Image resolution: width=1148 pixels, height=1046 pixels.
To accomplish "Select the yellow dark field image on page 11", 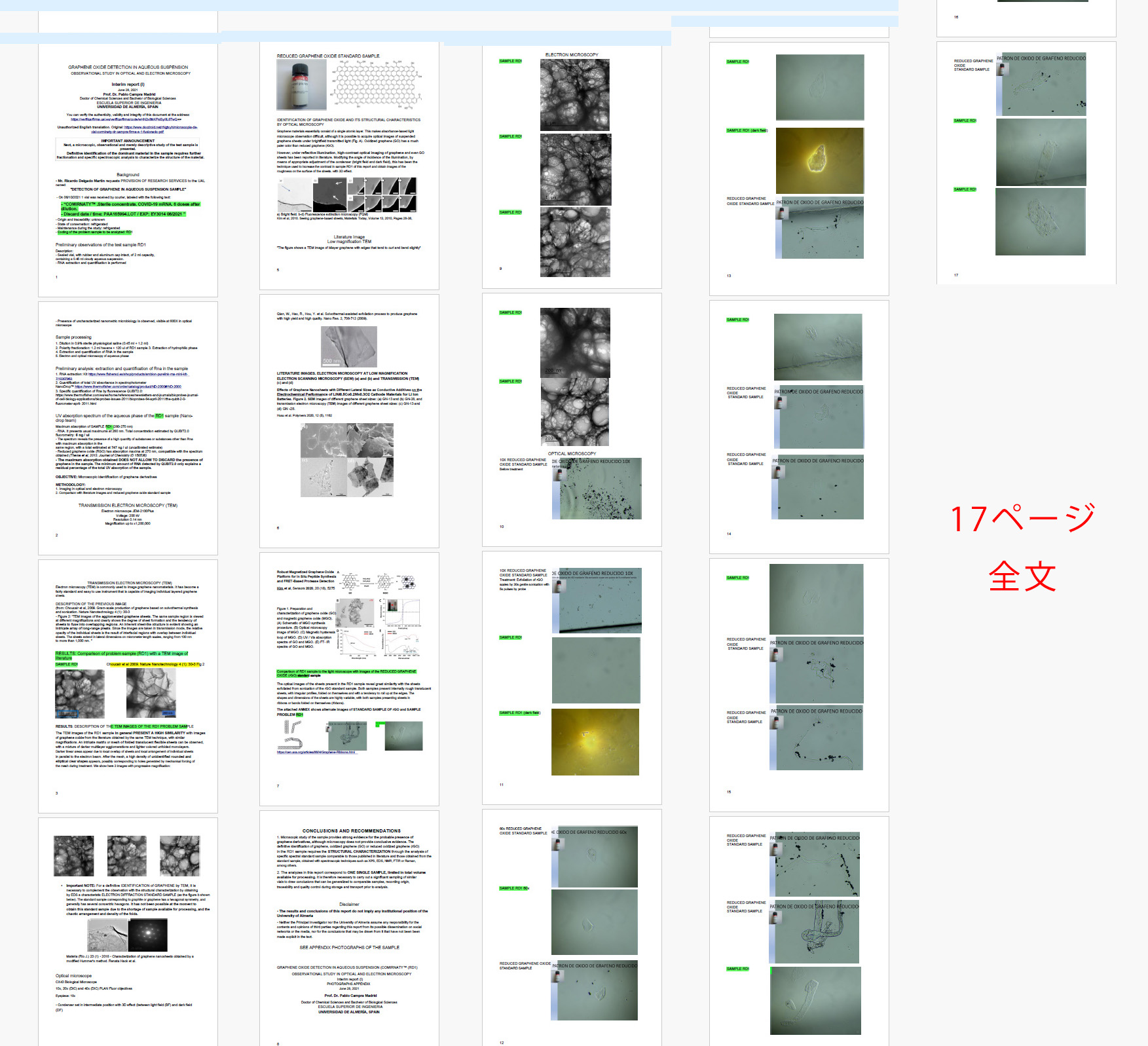I will click(595, 741).
